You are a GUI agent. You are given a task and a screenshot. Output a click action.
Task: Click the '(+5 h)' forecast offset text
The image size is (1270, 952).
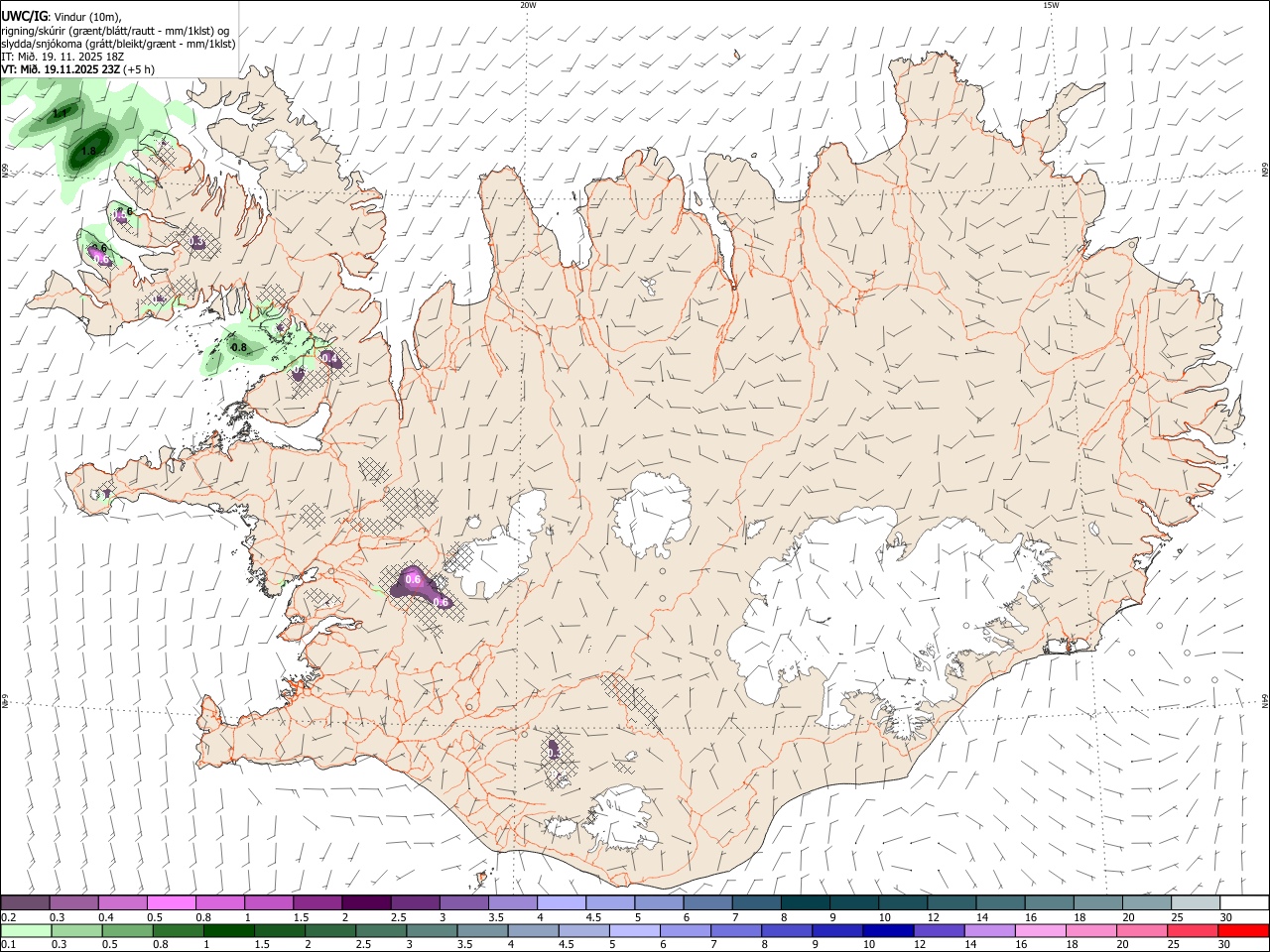139,69
